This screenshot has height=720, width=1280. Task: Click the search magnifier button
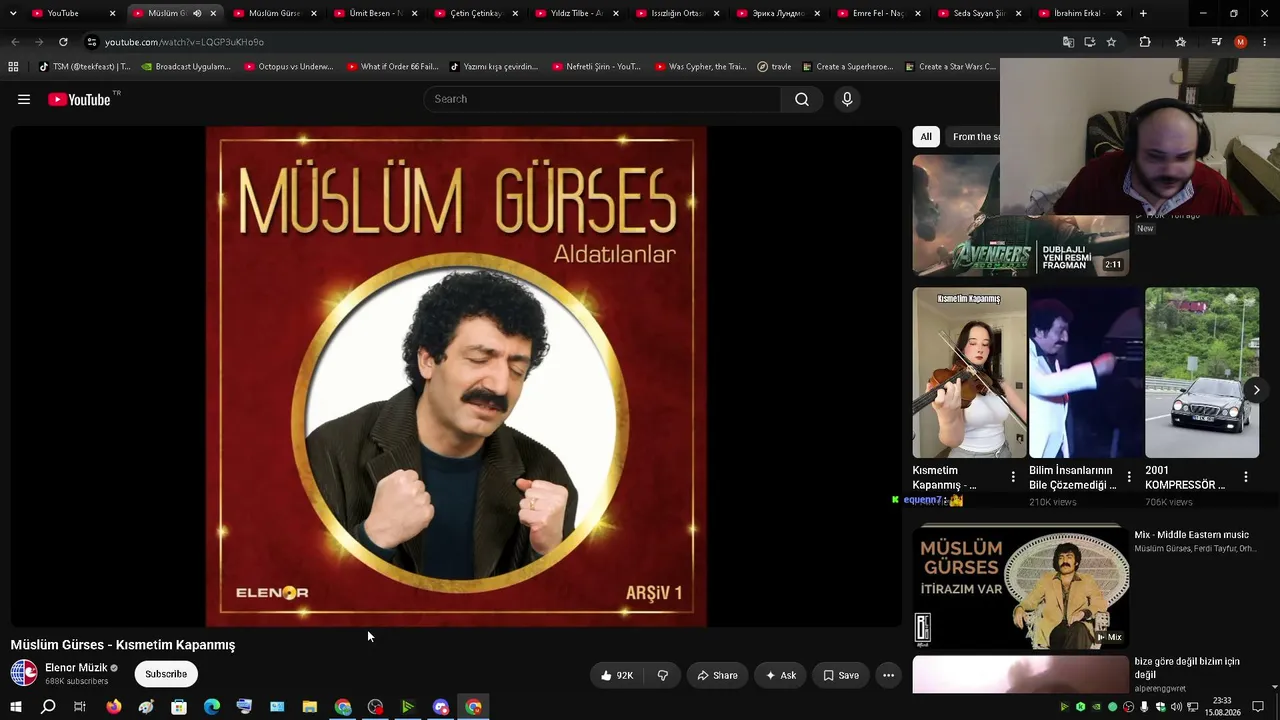pos(802,99)
